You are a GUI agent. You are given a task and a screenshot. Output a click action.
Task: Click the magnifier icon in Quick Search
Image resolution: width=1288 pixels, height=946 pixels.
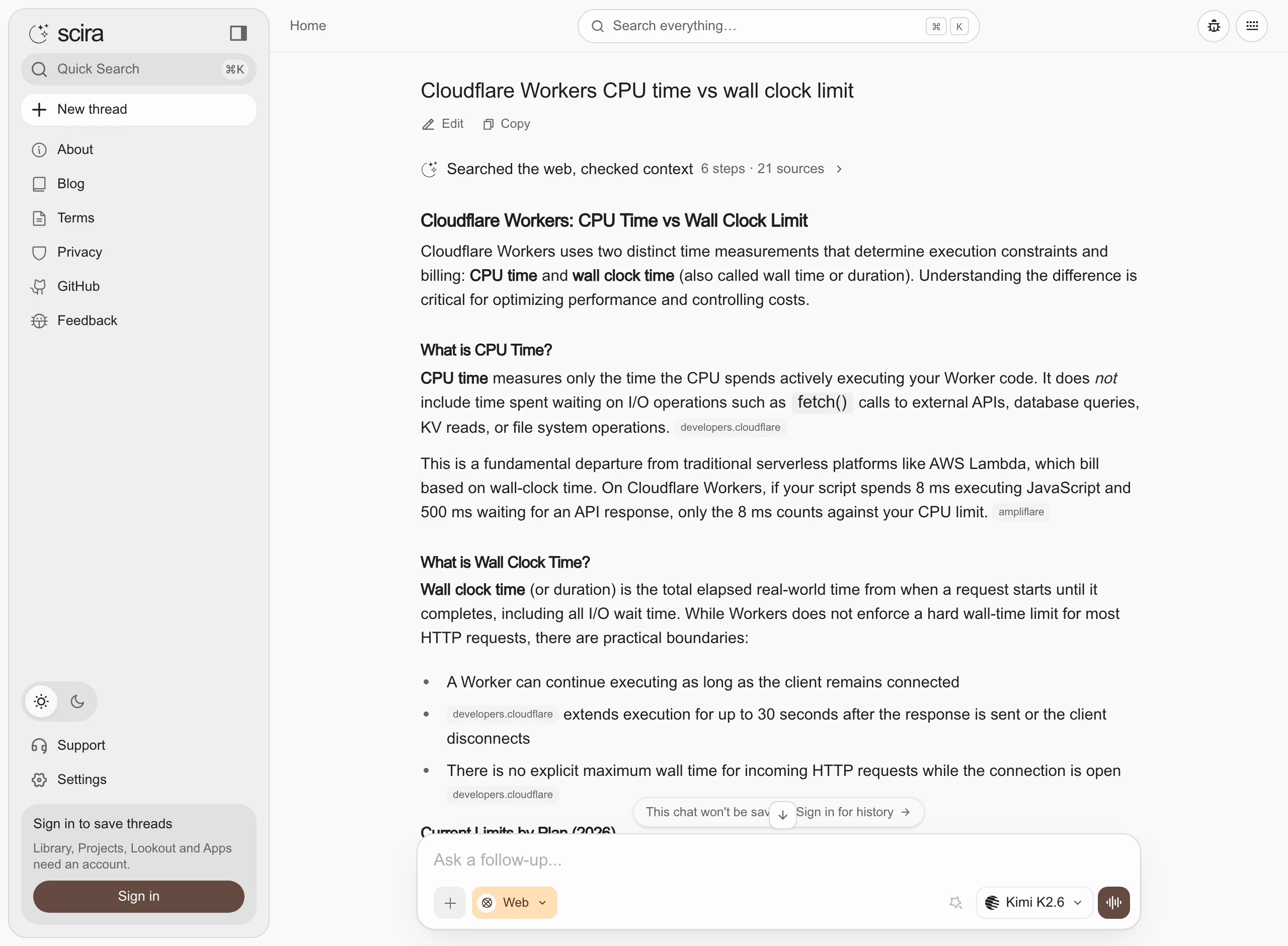(39, 69)
